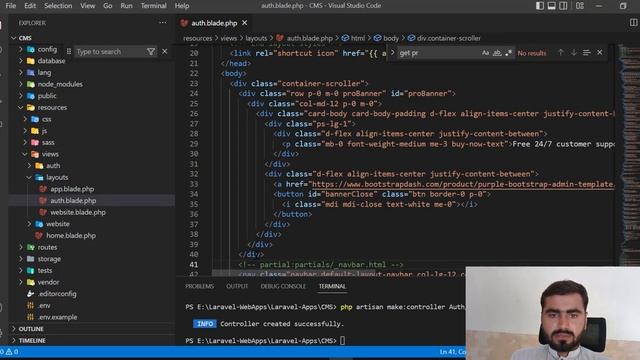Click line number 41 in the gutter

click(x=193, y=264)
